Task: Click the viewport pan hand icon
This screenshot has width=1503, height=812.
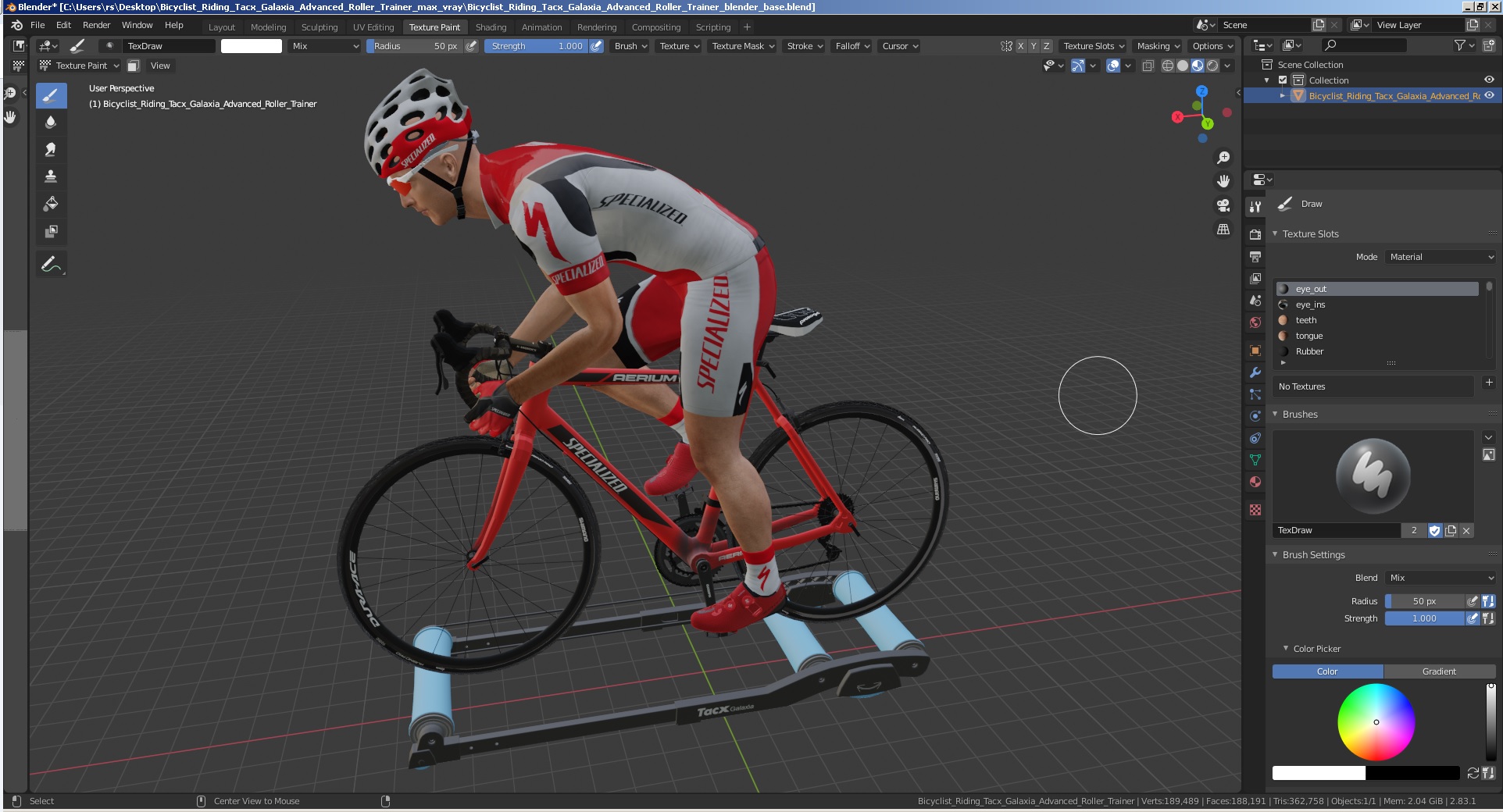Action: [1223, 181]
